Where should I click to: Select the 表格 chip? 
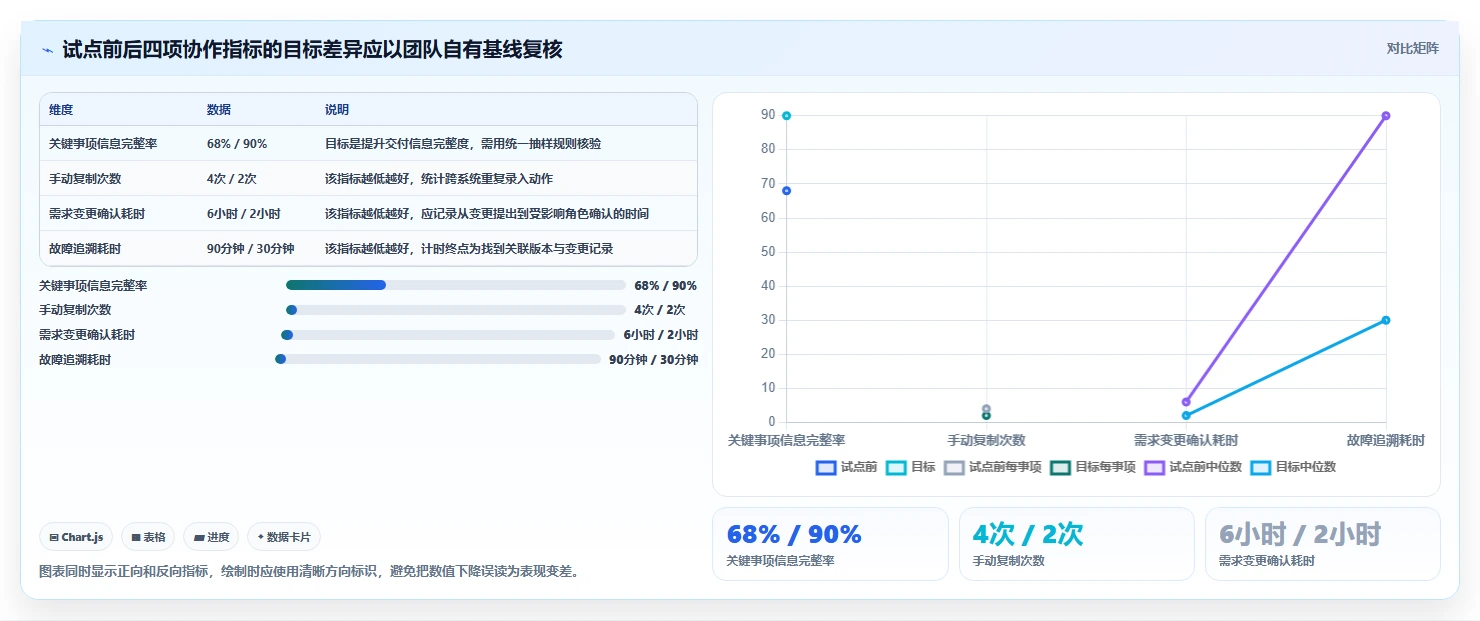(148, 537)
